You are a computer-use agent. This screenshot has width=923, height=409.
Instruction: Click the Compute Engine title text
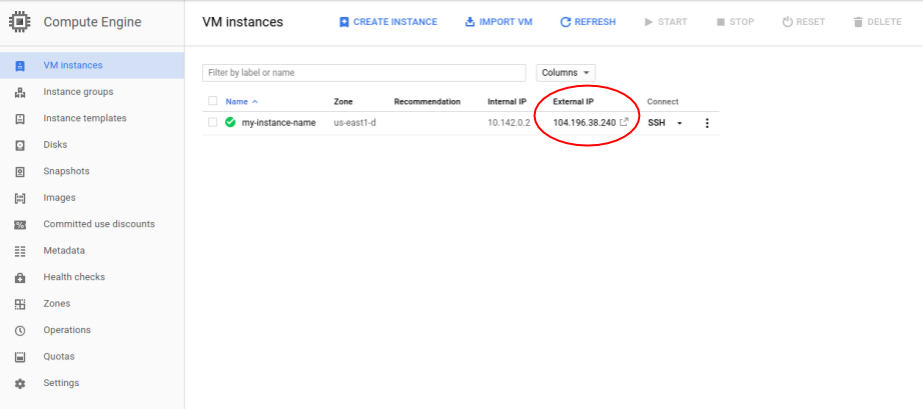point(92,22)
